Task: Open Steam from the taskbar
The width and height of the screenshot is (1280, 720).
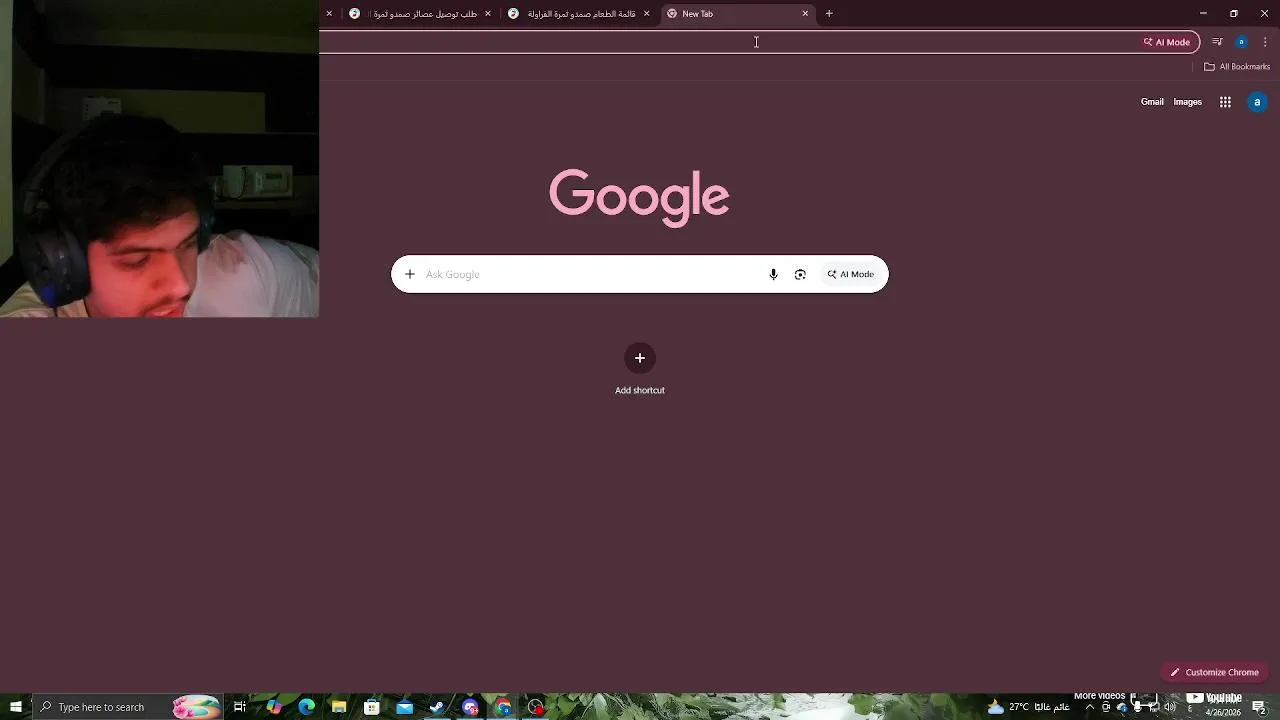Action: (x=437, y=707)
